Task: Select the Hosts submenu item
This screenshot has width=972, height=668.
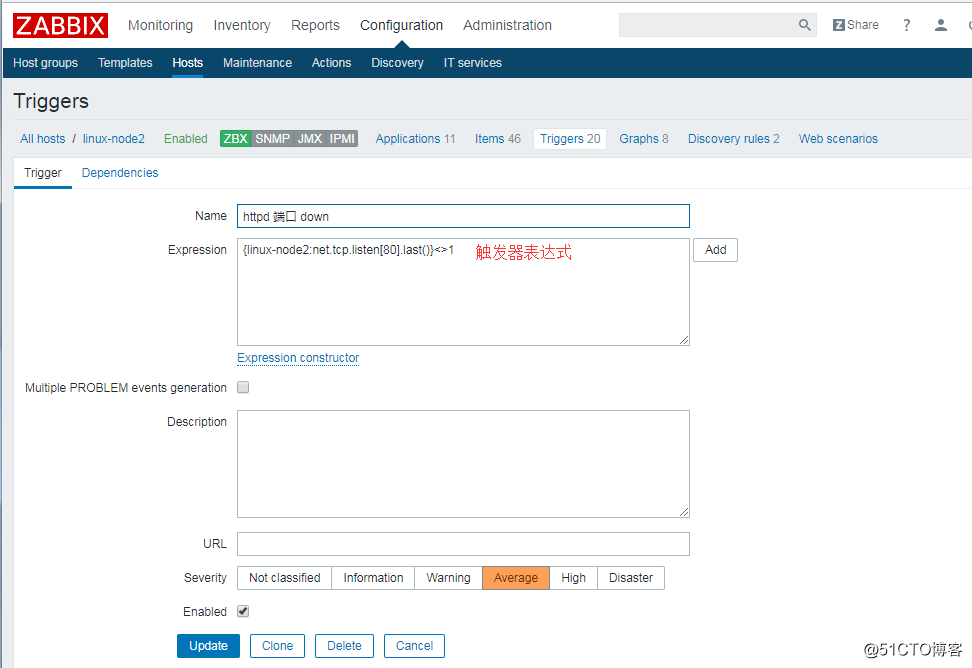Action: [x=188, y=63]
